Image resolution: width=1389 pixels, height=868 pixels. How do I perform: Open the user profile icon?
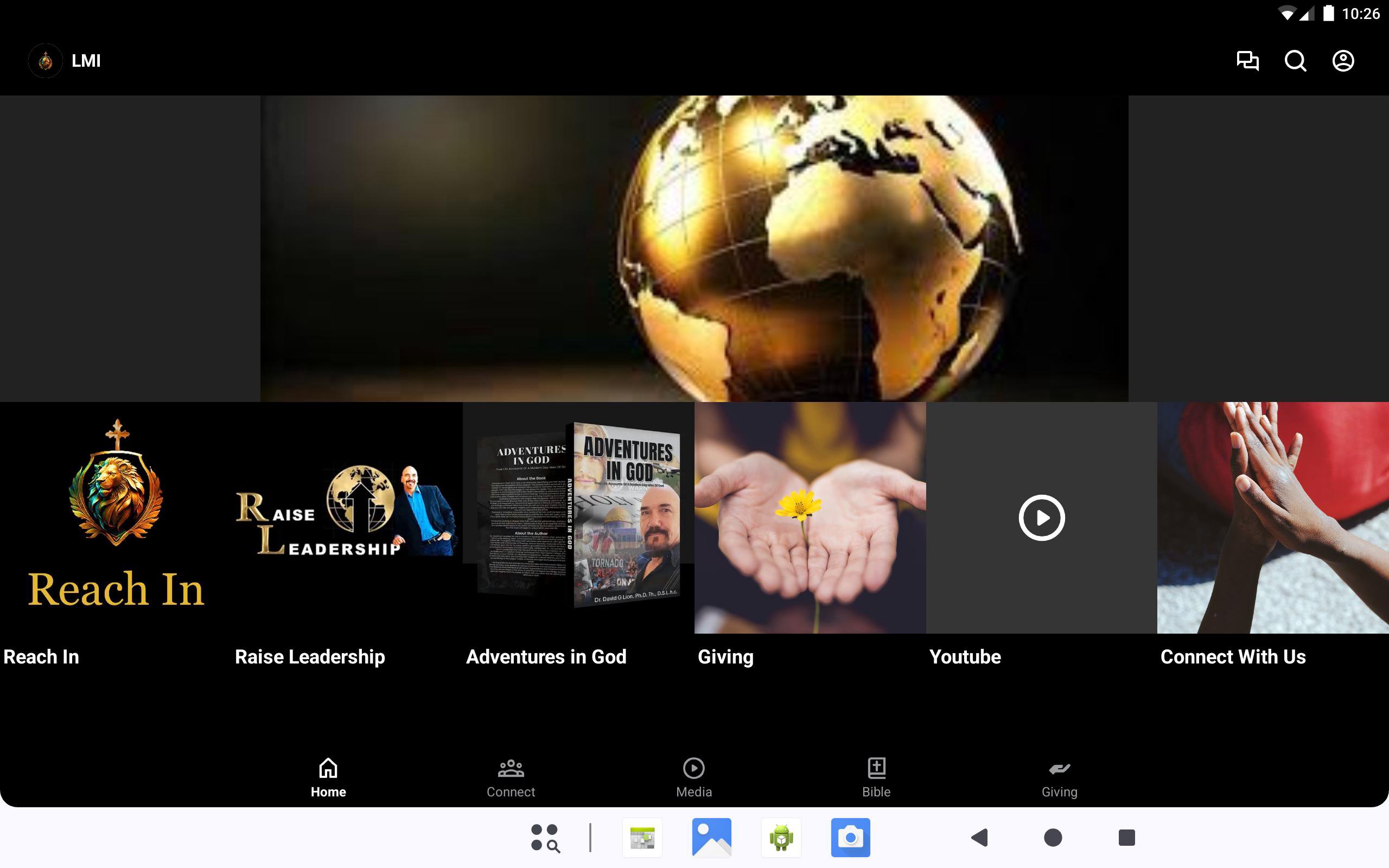tap(1342, 61)
